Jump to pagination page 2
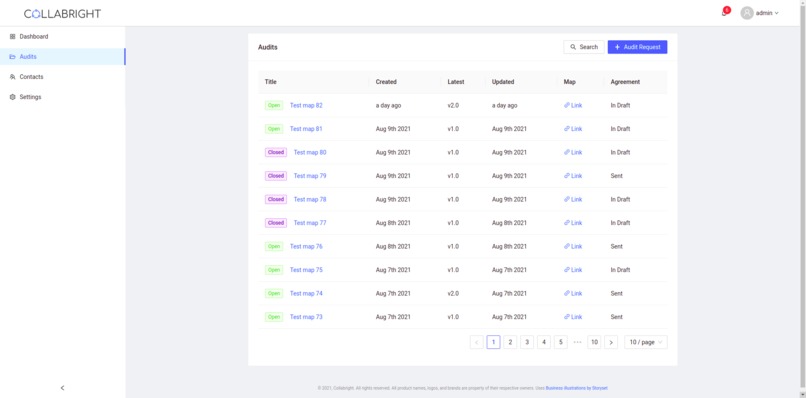 point(510,342)
